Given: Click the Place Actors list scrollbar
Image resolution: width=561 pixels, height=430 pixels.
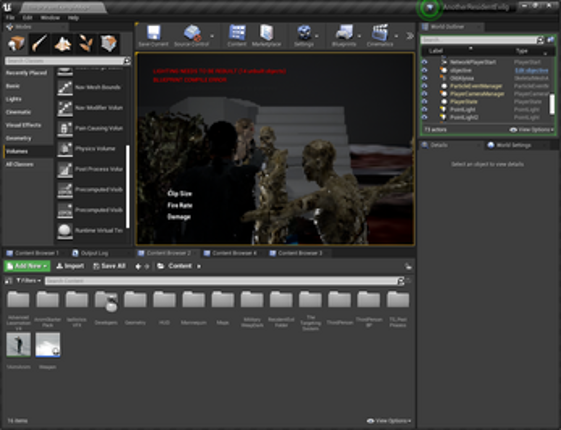Looking at the screenshot, I should tap(127, 186).
